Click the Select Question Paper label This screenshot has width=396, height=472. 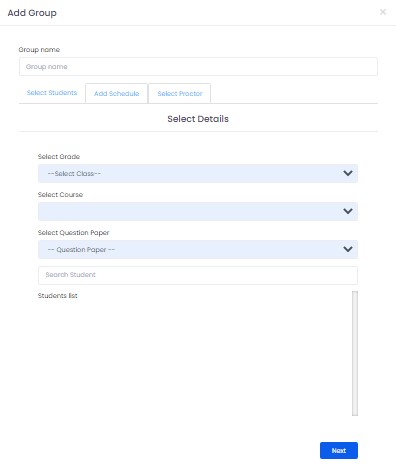[x=73, y=233]
